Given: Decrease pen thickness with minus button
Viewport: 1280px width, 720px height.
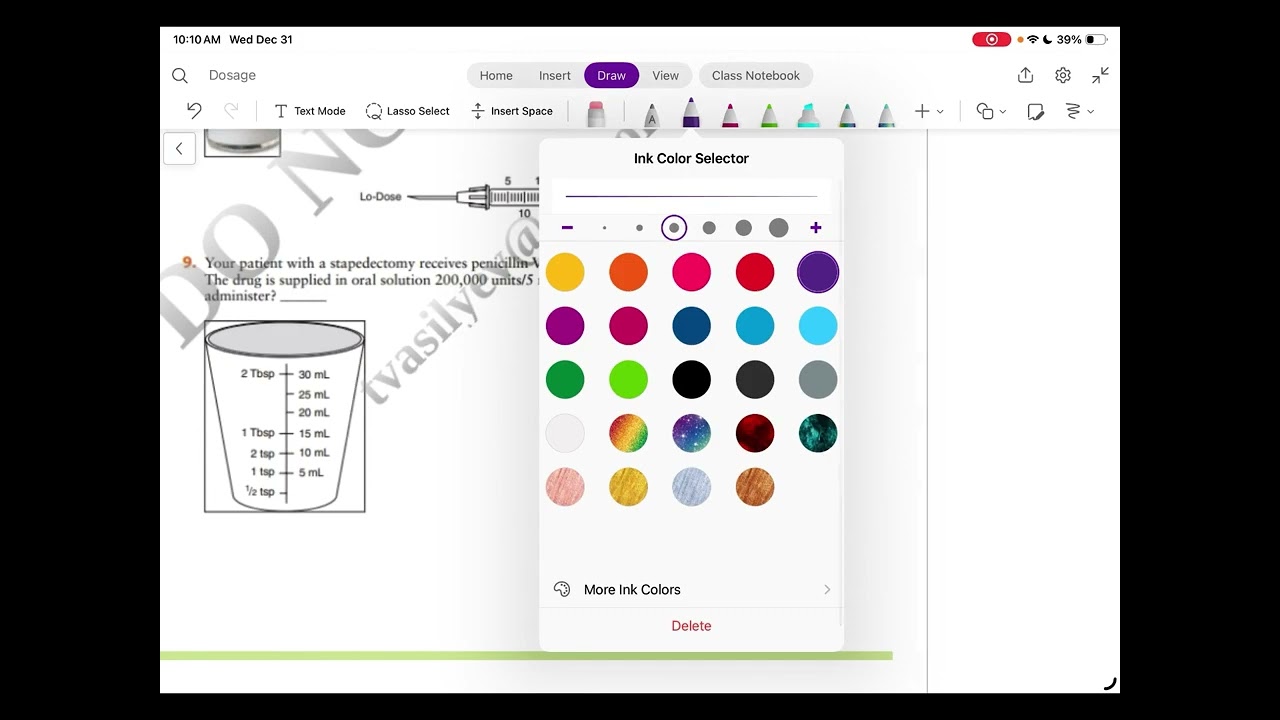Looking at the screenshot, I should (567, 228).
